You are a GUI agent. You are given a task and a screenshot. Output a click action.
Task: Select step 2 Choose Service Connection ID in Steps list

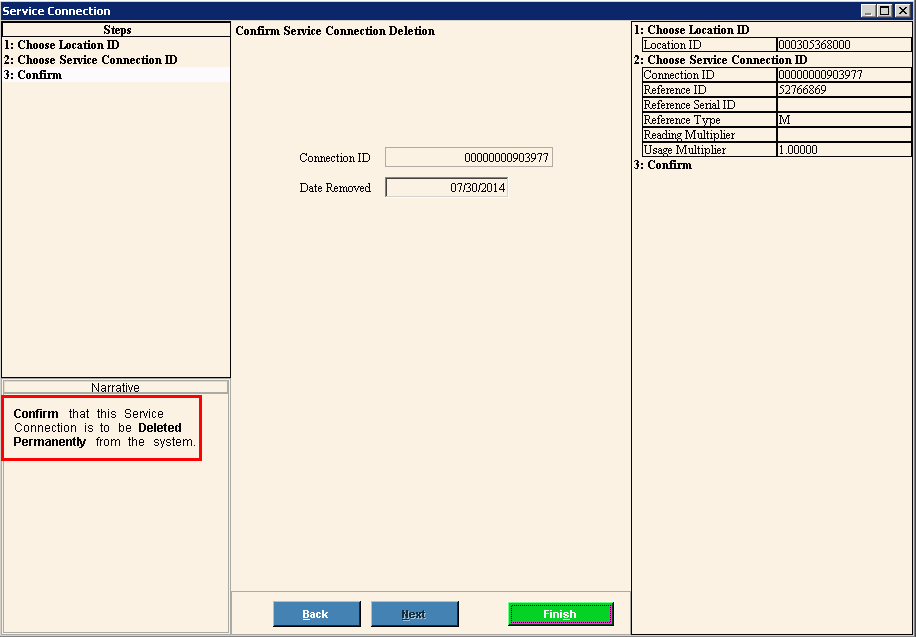point(90,60)
